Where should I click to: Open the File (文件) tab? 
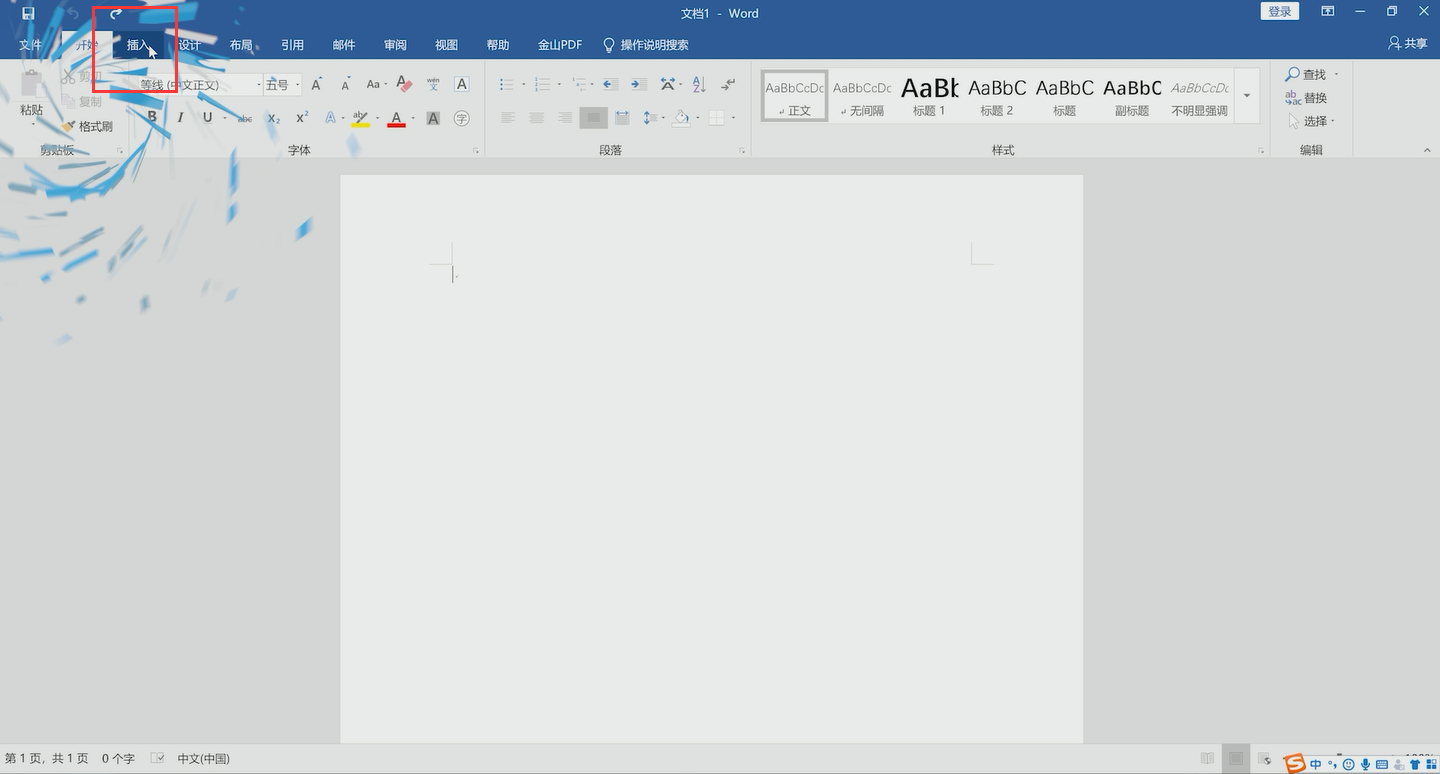pos(30,45)
